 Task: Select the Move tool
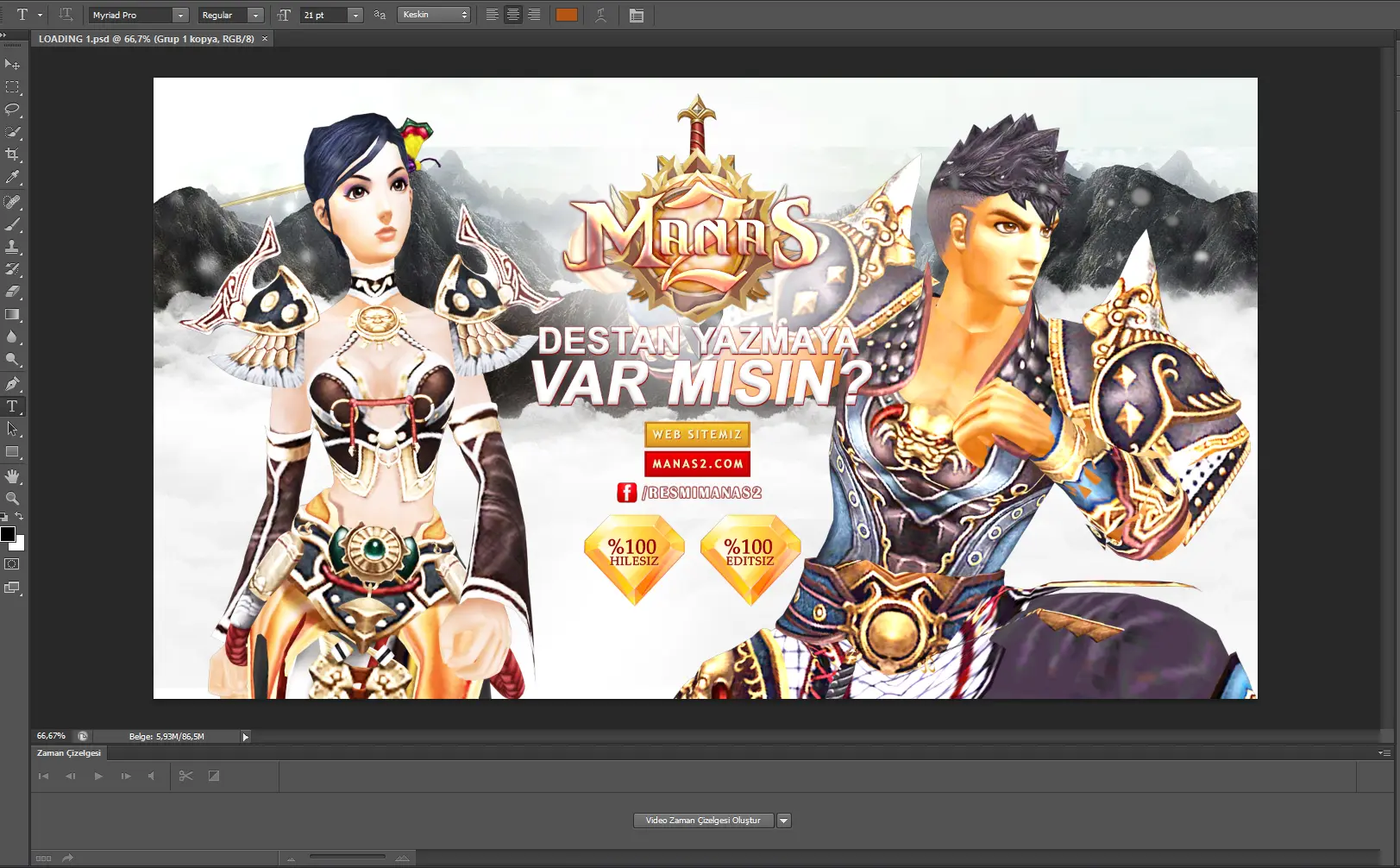coord(12,65)
